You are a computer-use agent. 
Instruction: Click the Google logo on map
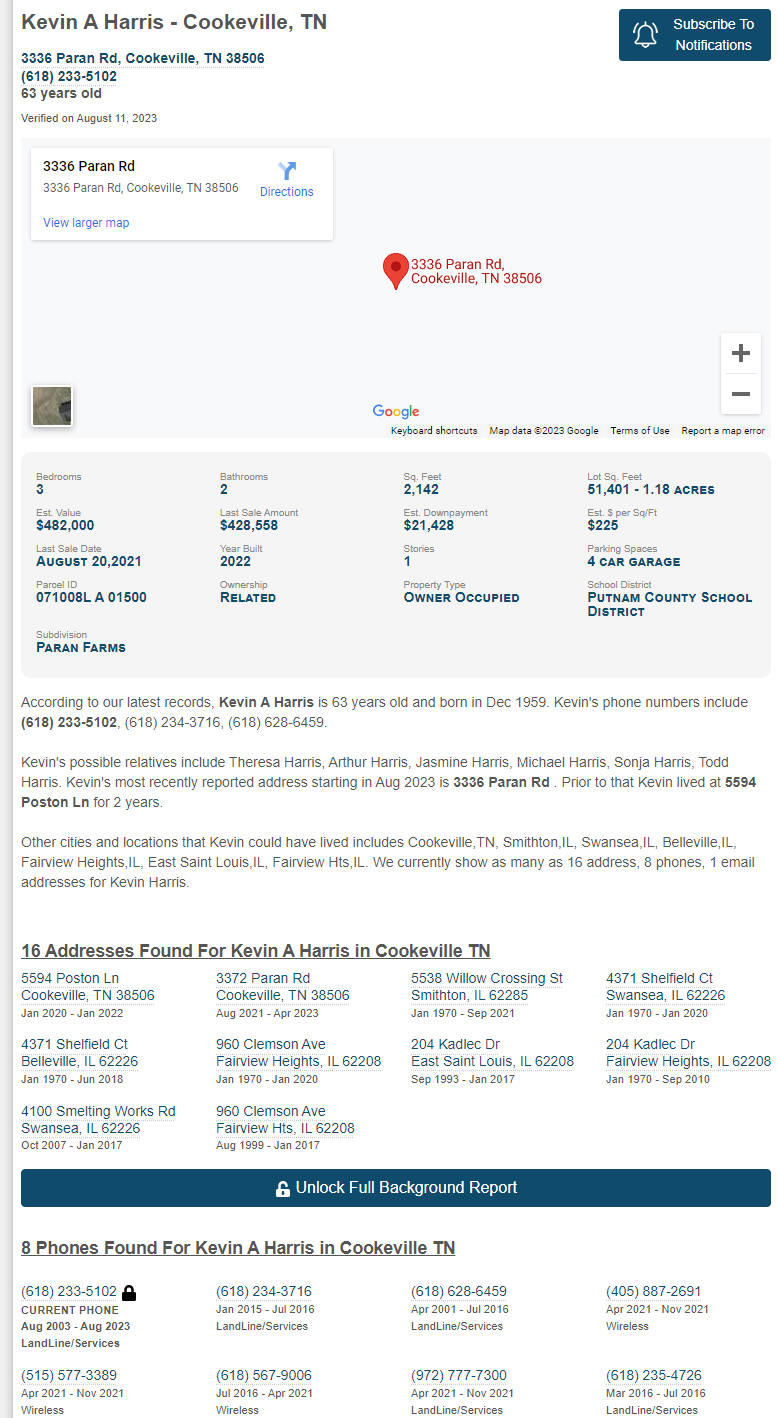click(396, 411)
